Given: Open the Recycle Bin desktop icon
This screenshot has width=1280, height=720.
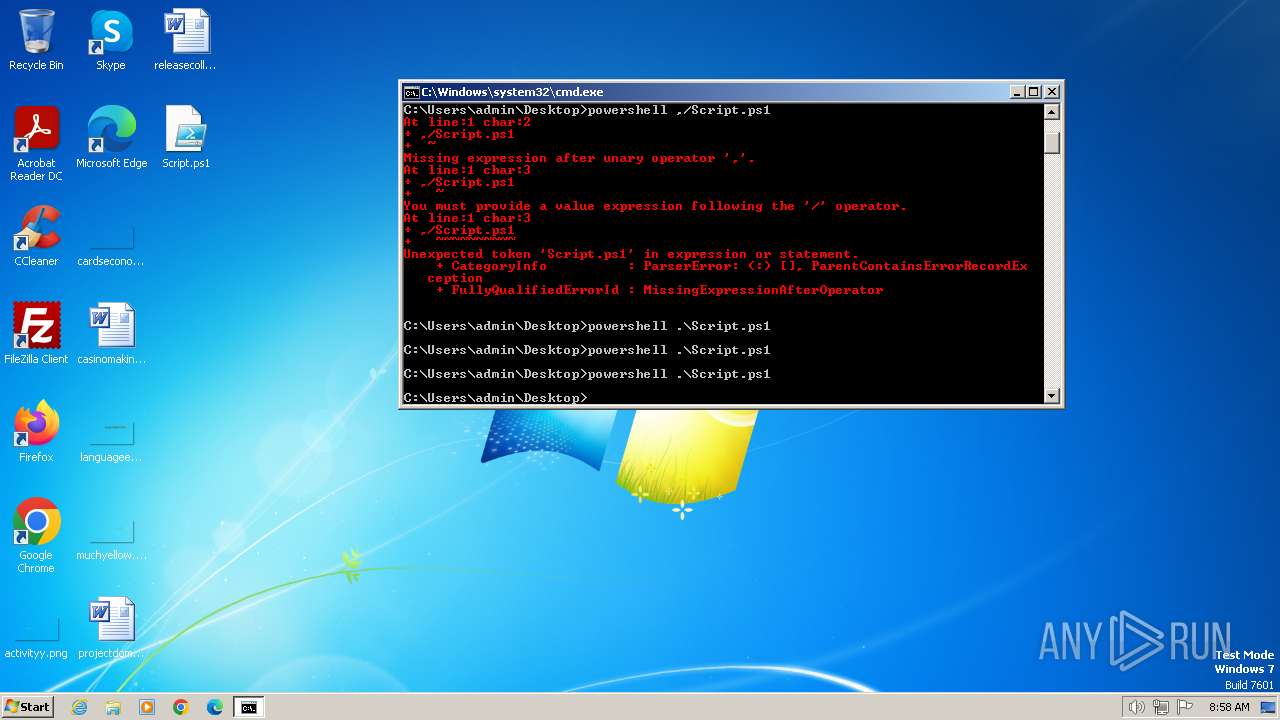Looking at the screenshot, I should pos(36,40).
